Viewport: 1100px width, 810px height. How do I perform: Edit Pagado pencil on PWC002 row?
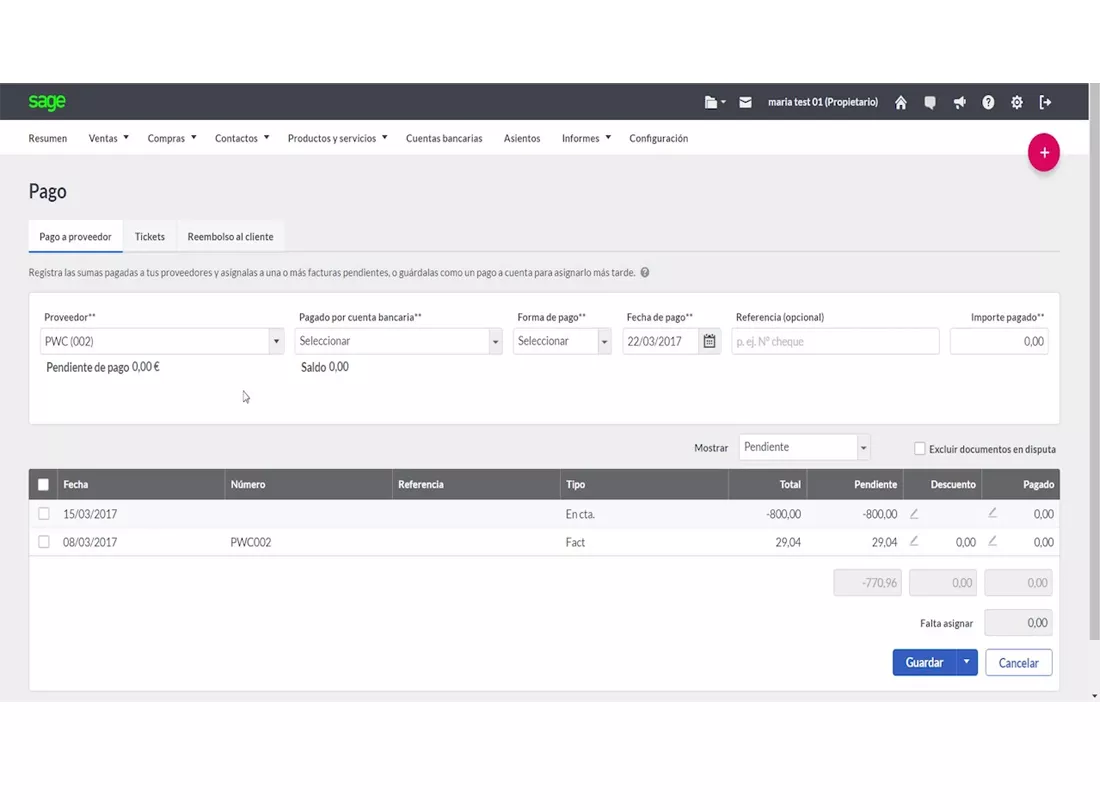[993, 541]
